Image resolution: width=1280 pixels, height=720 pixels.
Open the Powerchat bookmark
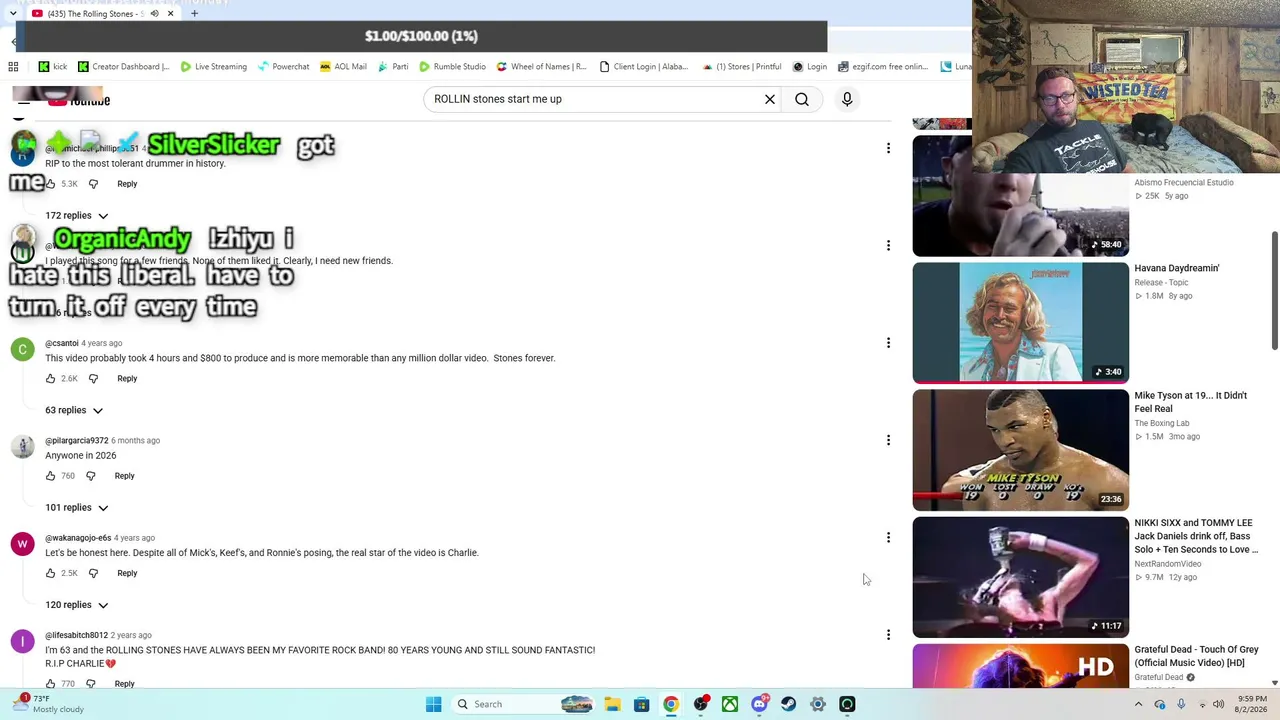pos(284,67)
